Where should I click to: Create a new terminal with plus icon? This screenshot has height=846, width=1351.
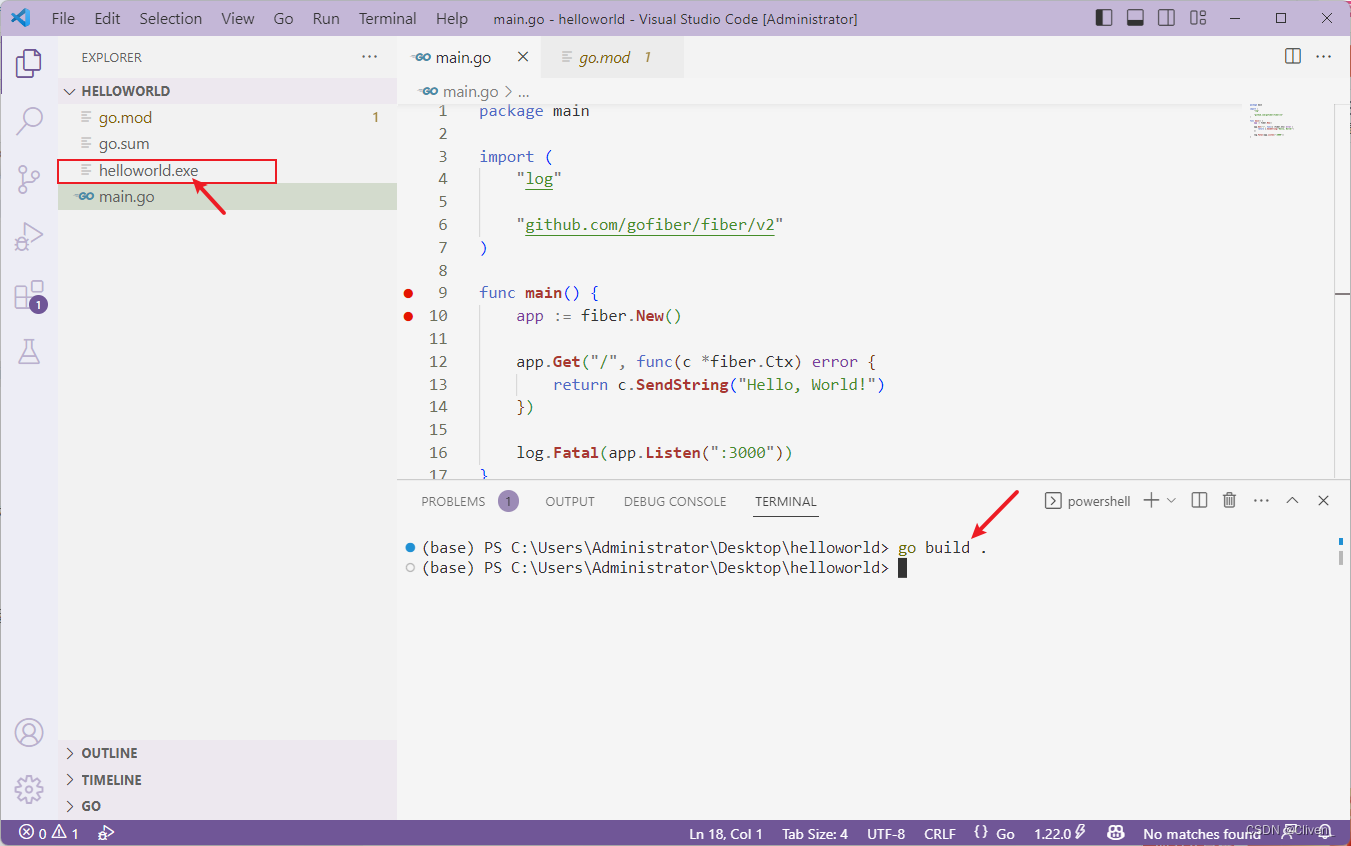1151,500
